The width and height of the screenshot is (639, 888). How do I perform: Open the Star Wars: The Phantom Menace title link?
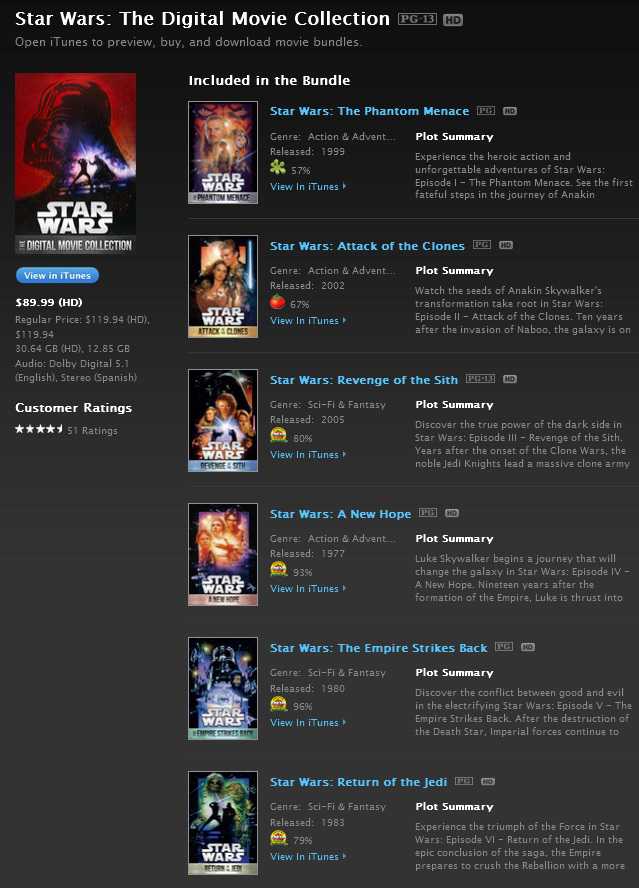pyautogui.click(x=369, y=111)
